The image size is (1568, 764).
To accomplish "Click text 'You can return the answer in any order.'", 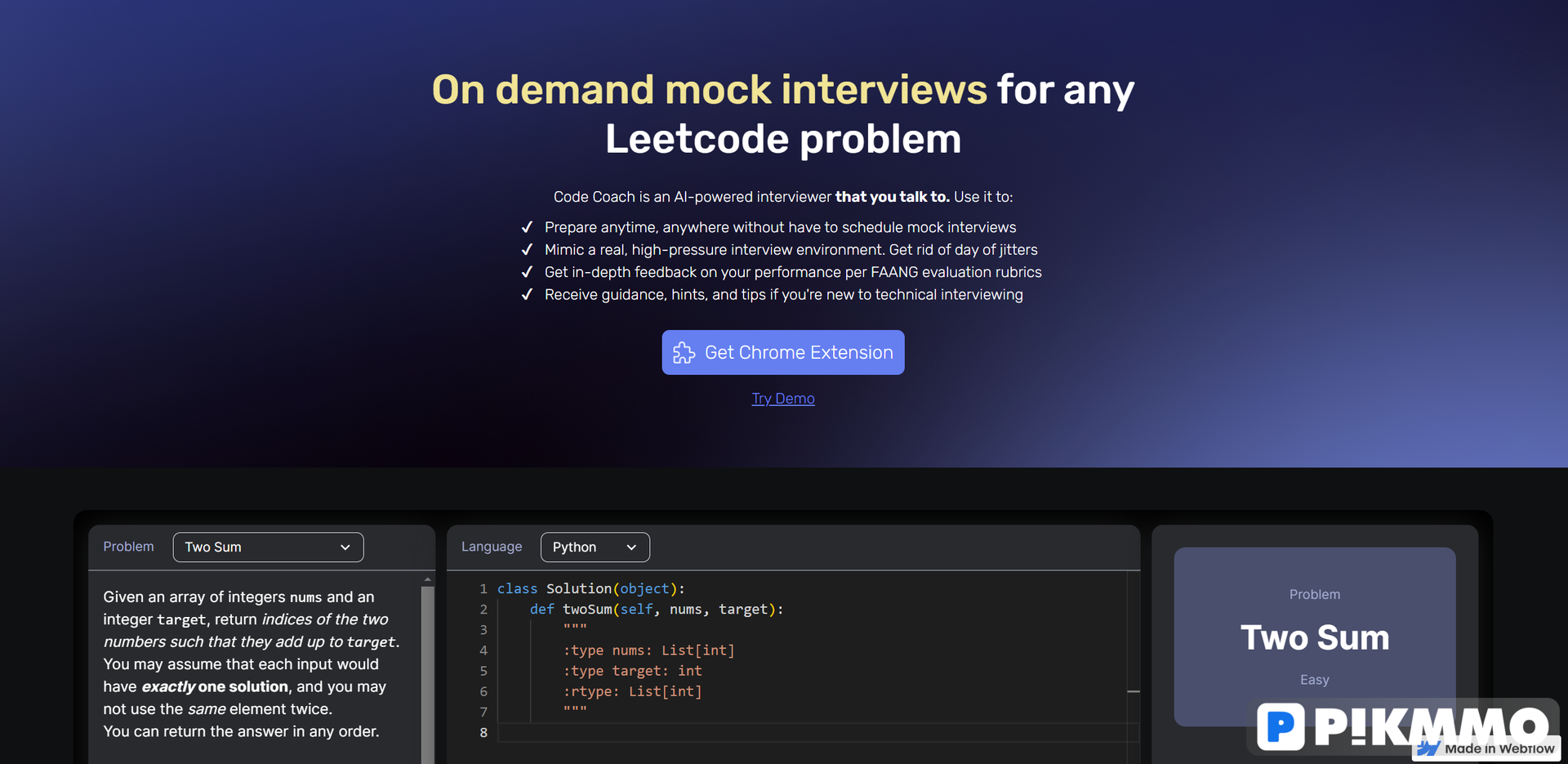I will 241,731.
